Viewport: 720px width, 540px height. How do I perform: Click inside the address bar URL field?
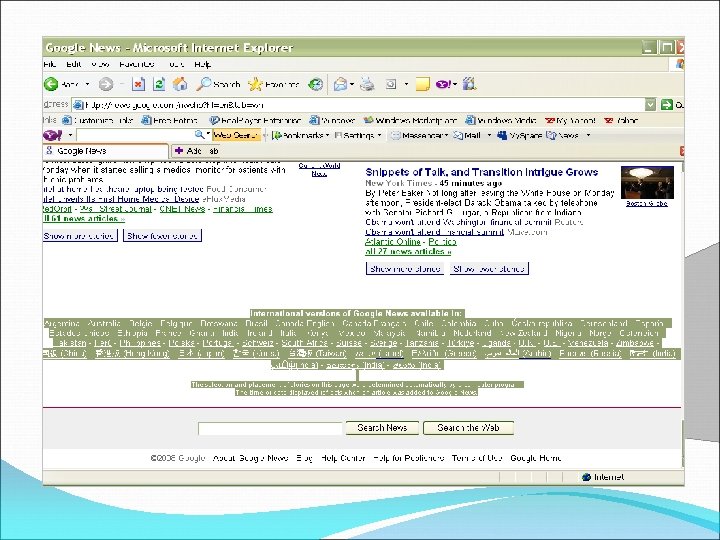[x=363, y=105]
